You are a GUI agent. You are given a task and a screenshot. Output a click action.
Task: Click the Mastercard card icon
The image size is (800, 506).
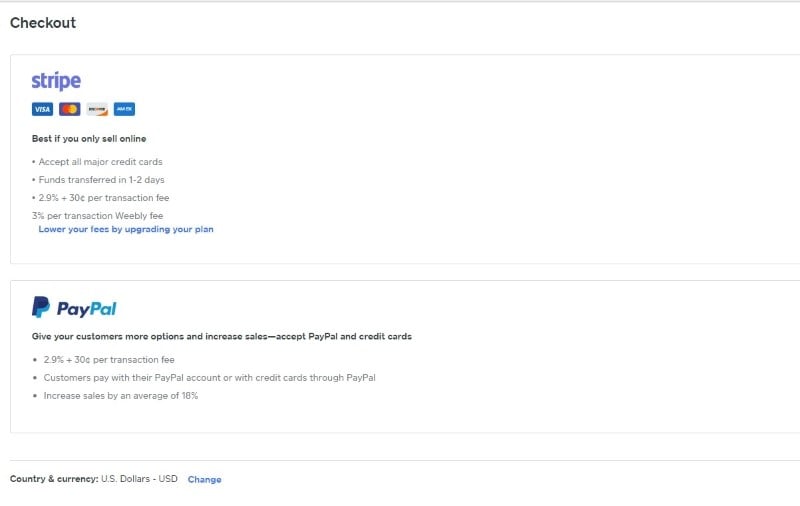[69, 109]
